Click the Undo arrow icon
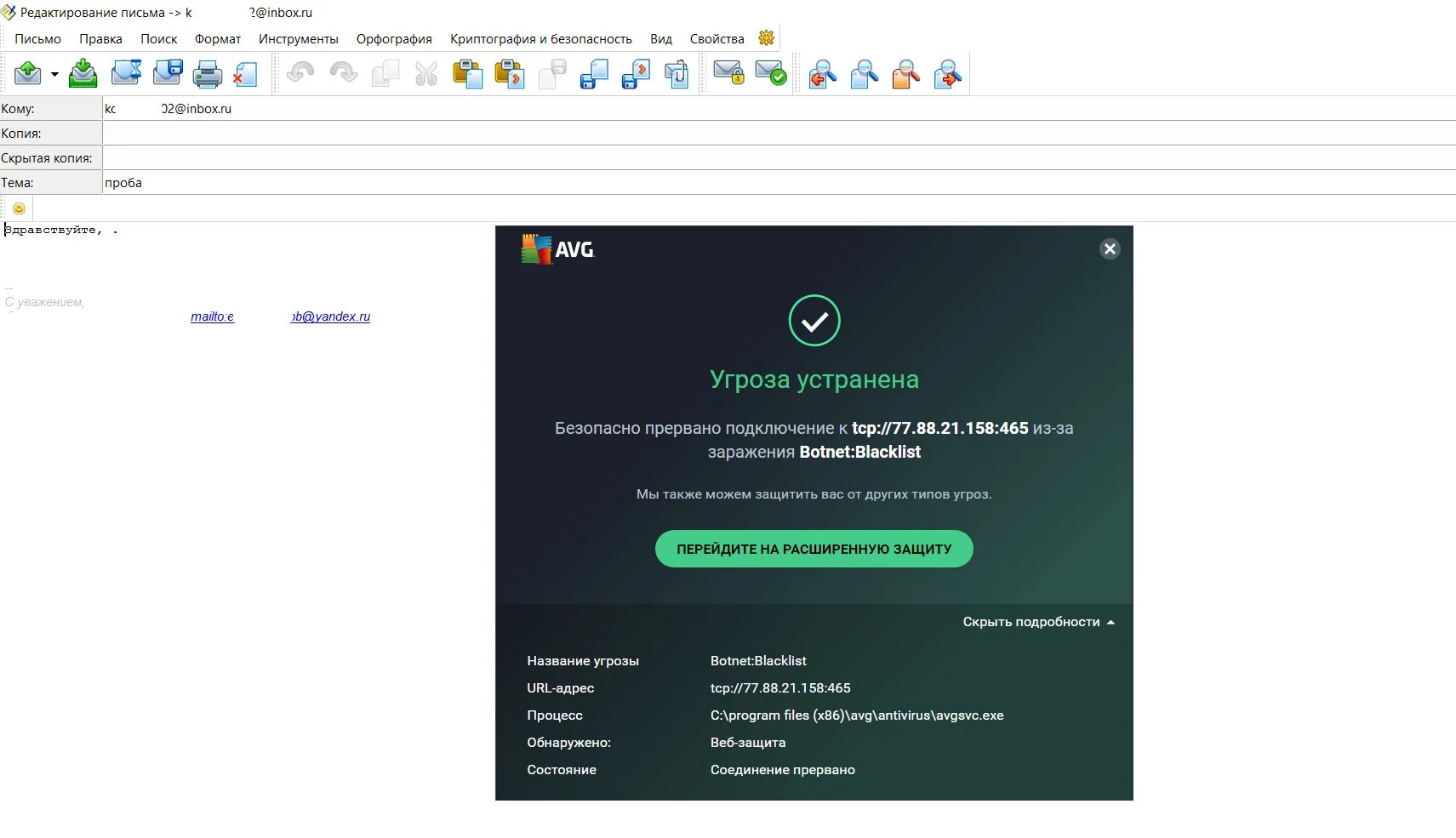 300,73
